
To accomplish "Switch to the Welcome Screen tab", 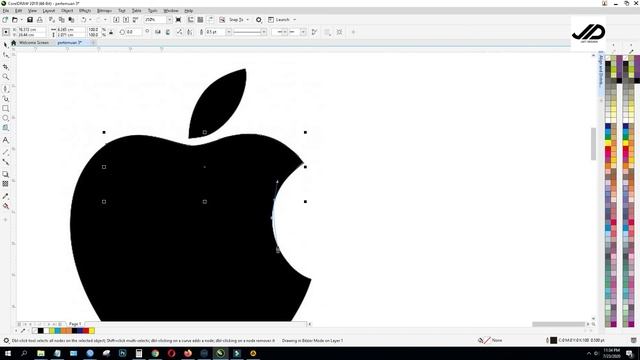I will click(34, 42).
